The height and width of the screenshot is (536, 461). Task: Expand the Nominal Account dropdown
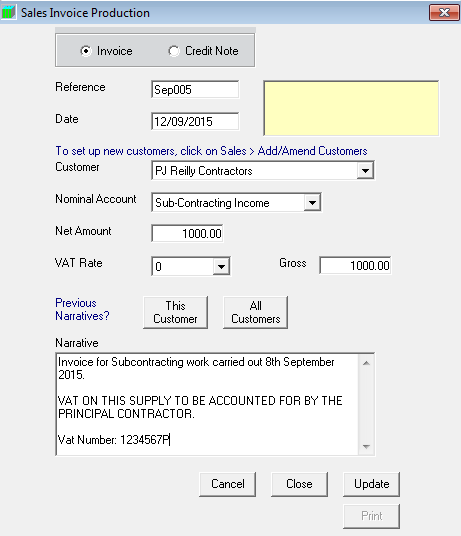(312, 202)
